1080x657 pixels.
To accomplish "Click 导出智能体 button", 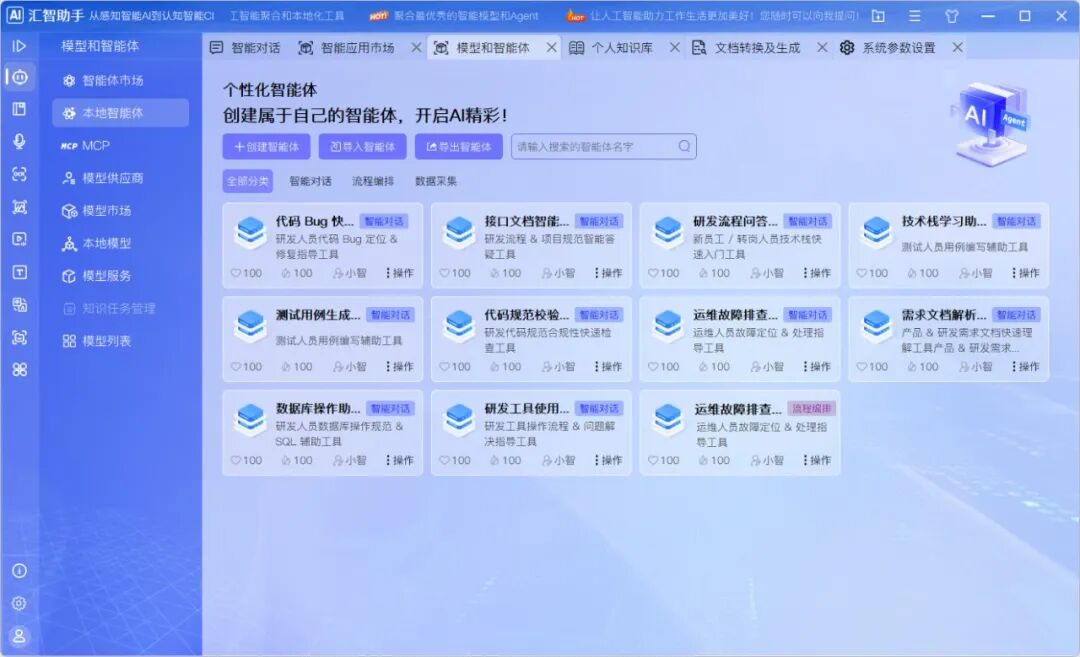I will 459,147.
